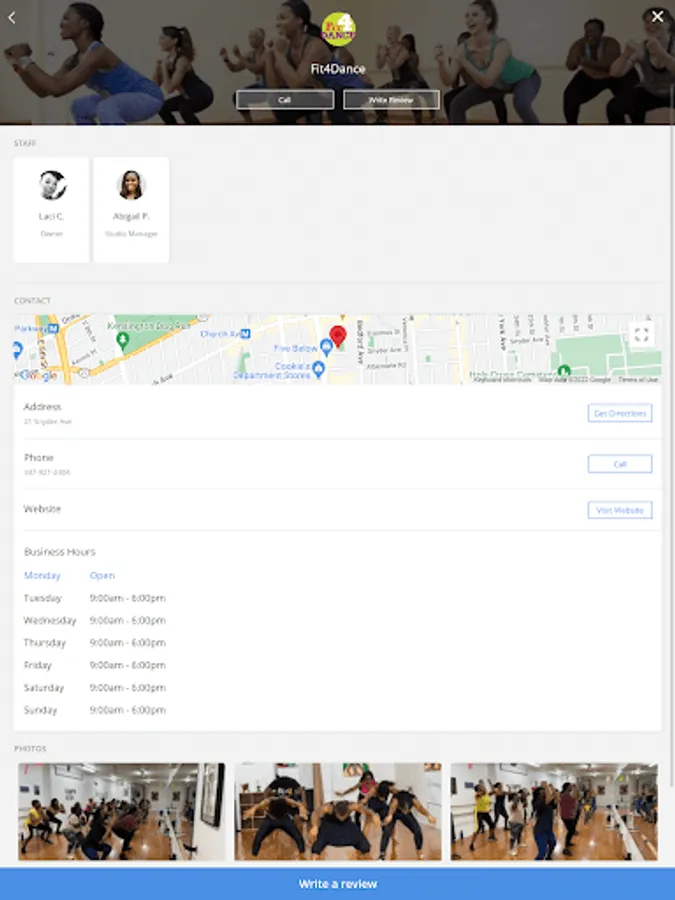Open the Google logo on the map

[x=38, y=375]
